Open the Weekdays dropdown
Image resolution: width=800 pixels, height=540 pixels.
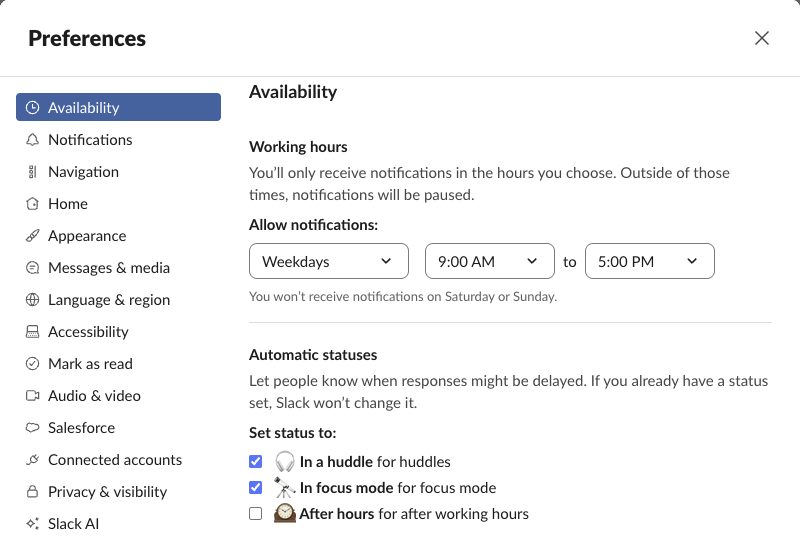329,261
